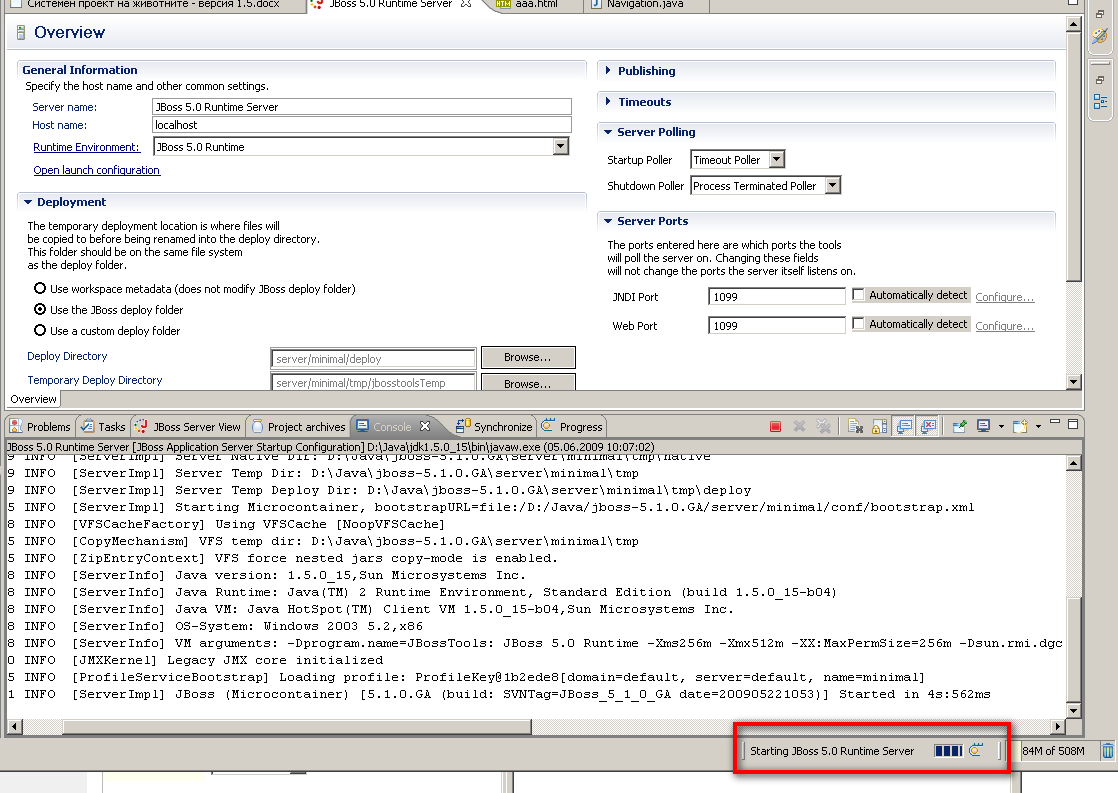Open the JBoss Server View tab
Screen dimensions: 1118x793
pos(189,426)
